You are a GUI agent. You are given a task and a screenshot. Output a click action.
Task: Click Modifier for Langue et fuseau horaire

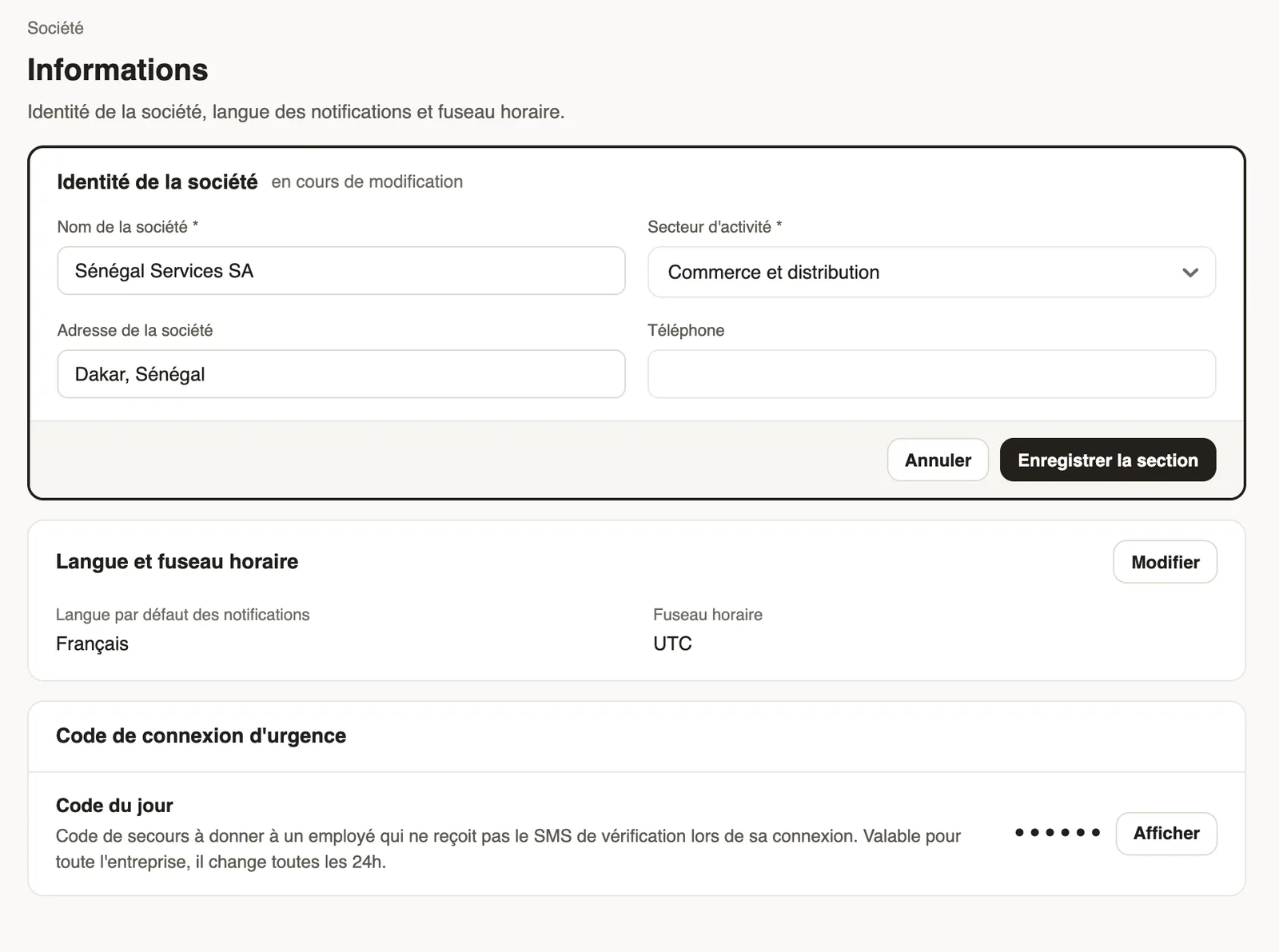pyautogui.click(x=1165, y=562)
